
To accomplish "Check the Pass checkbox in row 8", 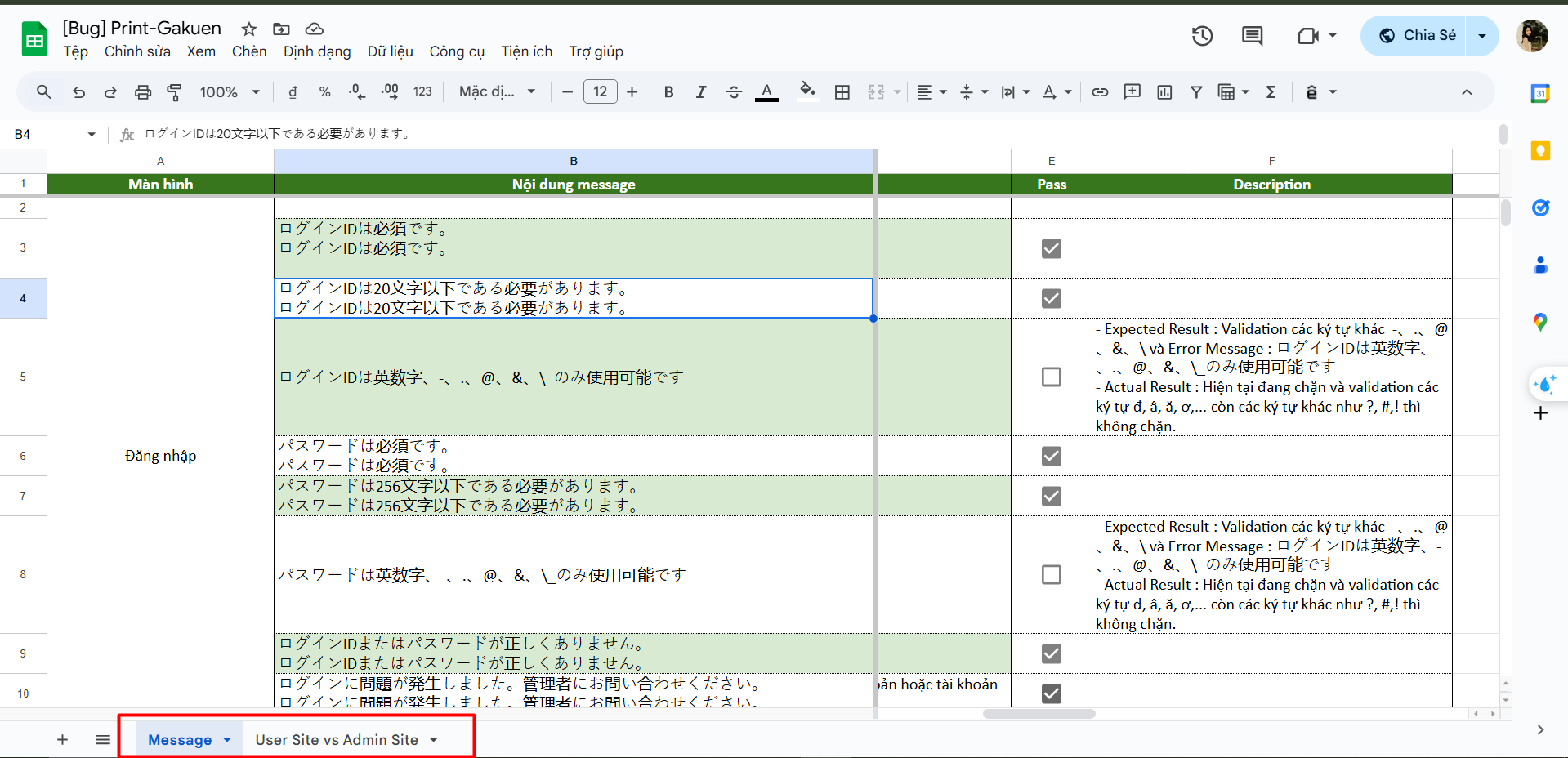I will tap(1052, 574).
